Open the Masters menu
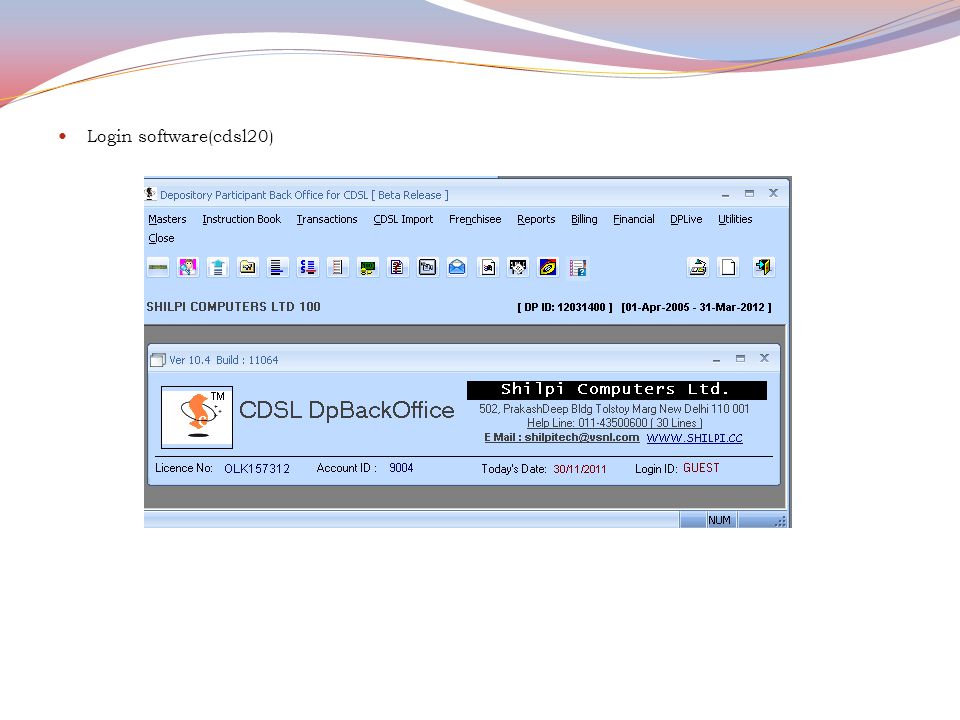 click(x=167, y=219)
